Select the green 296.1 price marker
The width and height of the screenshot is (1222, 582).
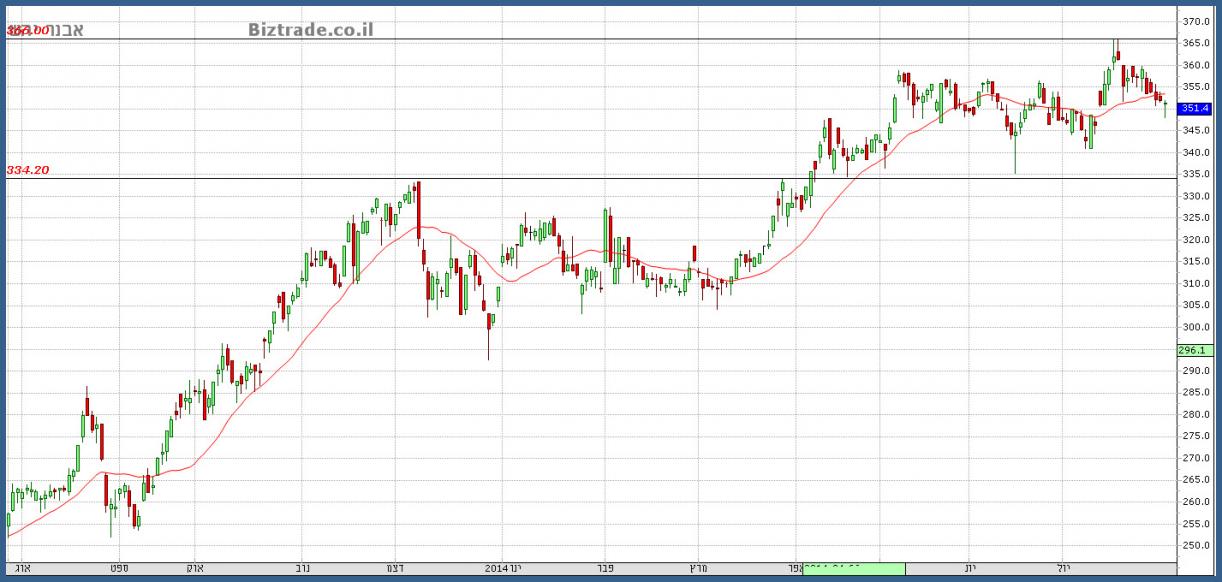[1195, 350]
